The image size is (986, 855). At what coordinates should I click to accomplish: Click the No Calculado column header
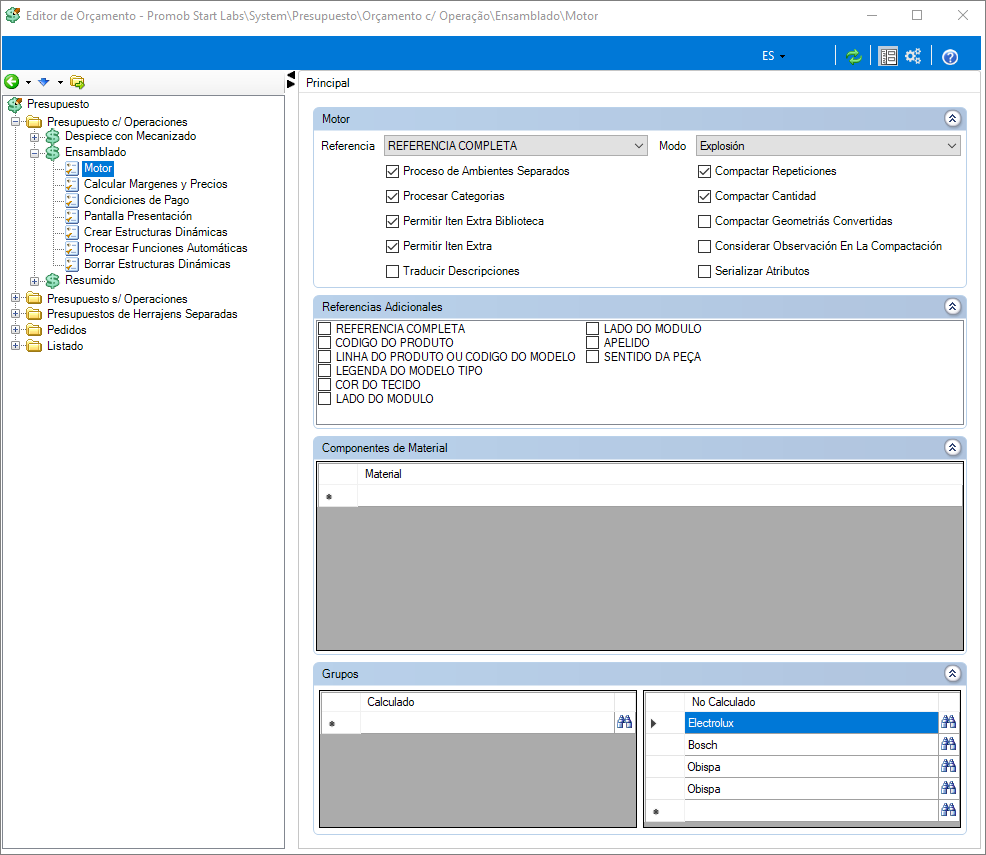point(811,702)
